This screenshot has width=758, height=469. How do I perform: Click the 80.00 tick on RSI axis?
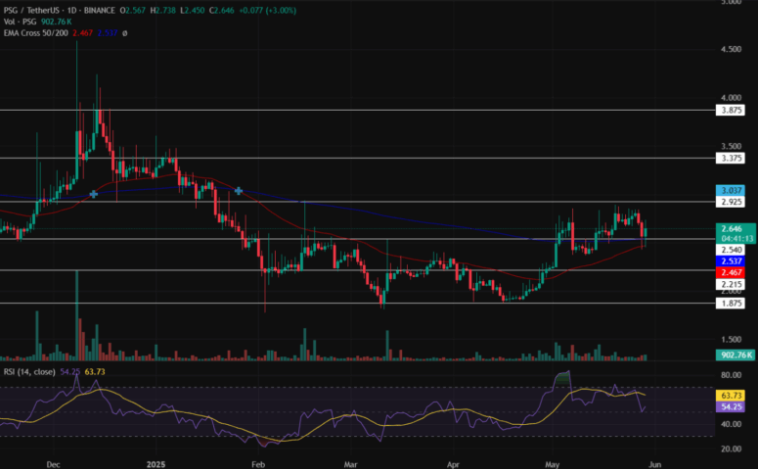point(731,375)
